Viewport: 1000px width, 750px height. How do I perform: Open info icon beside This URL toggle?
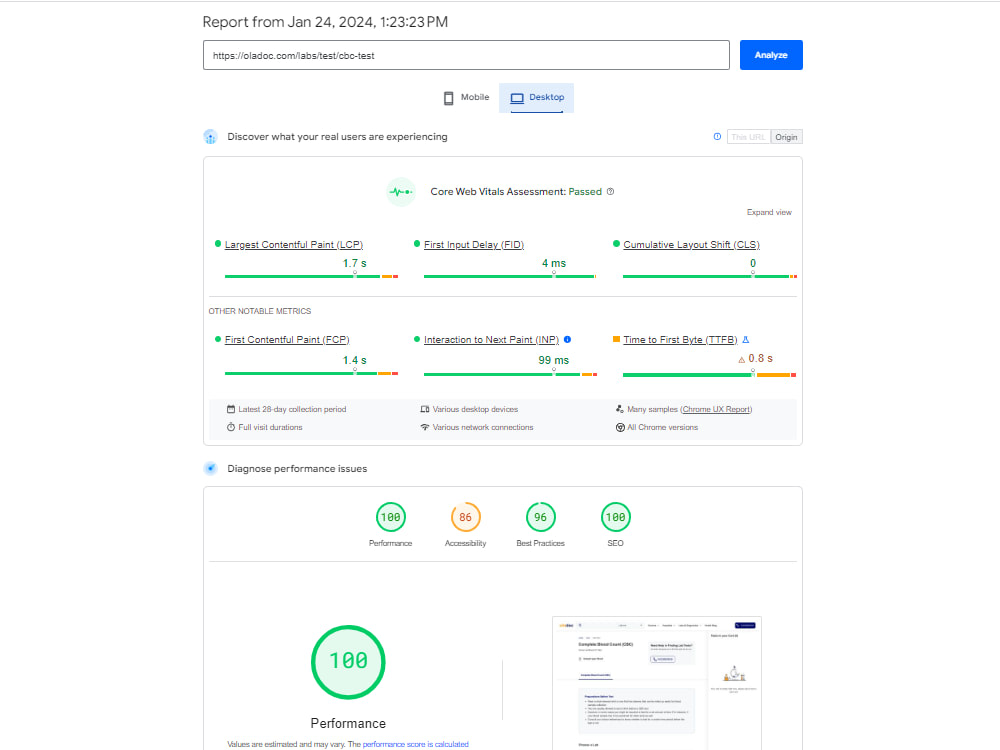[x=717, y=136]
